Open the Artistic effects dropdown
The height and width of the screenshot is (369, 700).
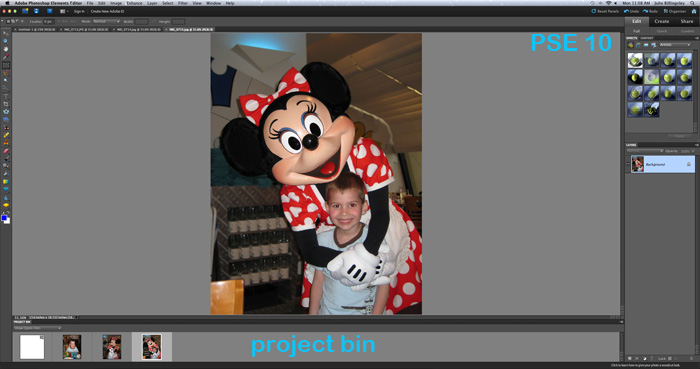tap(675, 45)
